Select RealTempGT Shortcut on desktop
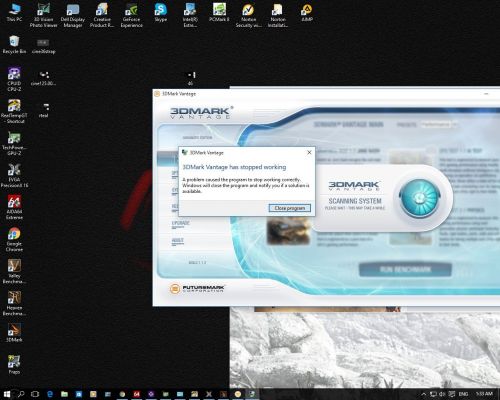Image resolution: width=500 pixels, height=400 pixels. tap(14, 111)
